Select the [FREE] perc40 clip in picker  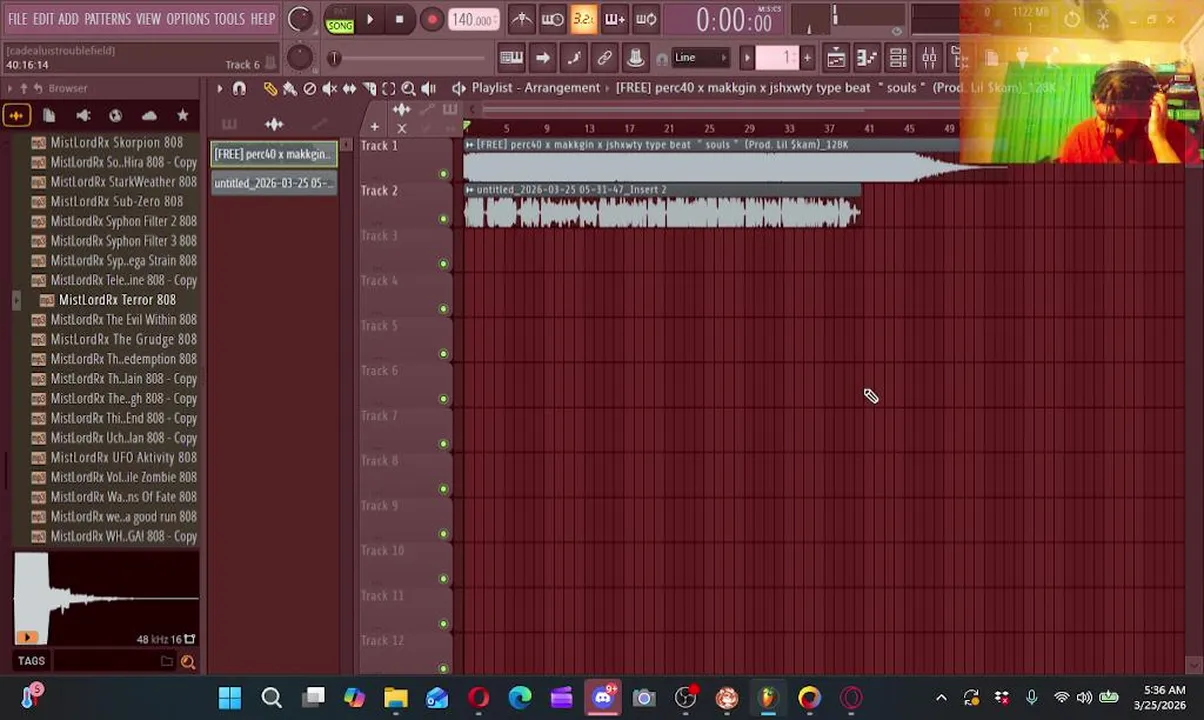click(274, 154)
